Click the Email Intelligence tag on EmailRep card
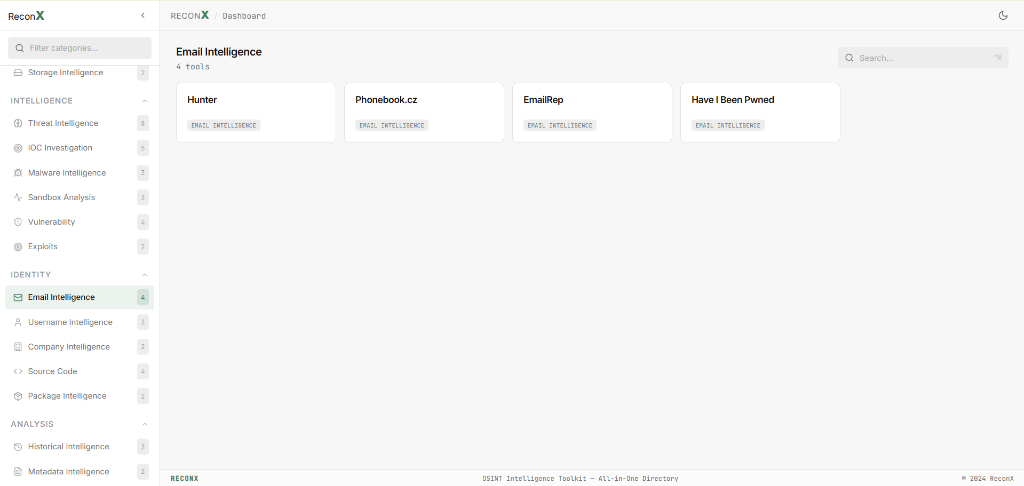Viewport: 1024px width, 486px height. click(560, 125)
